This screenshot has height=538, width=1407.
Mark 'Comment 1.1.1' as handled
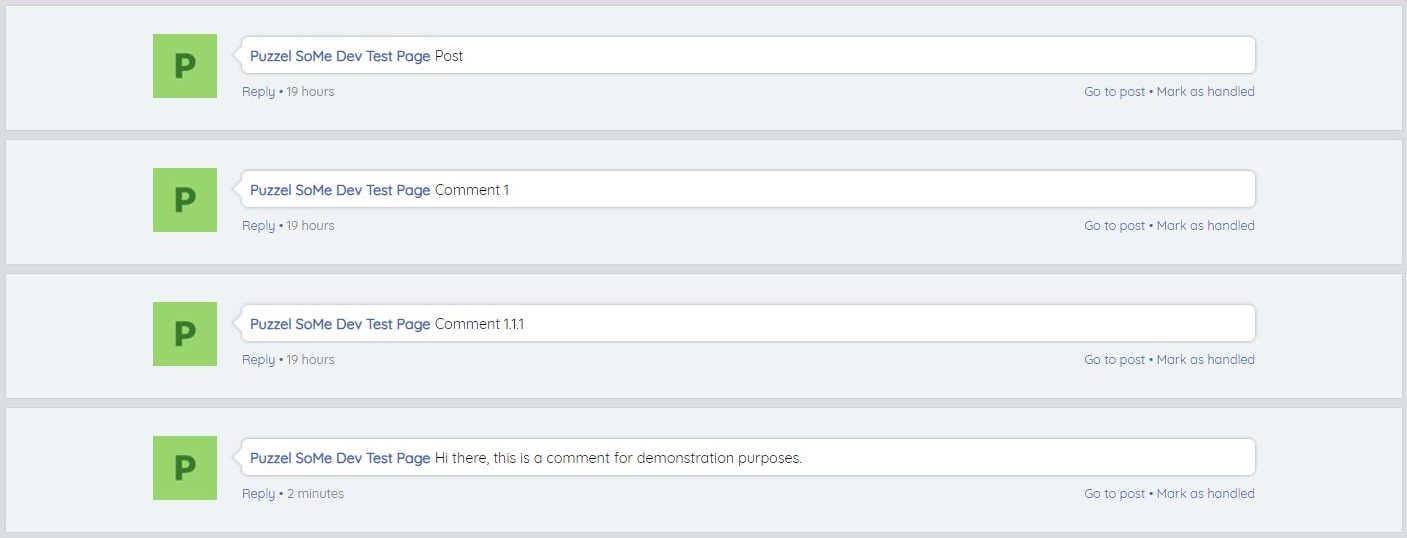point(1205,360)
